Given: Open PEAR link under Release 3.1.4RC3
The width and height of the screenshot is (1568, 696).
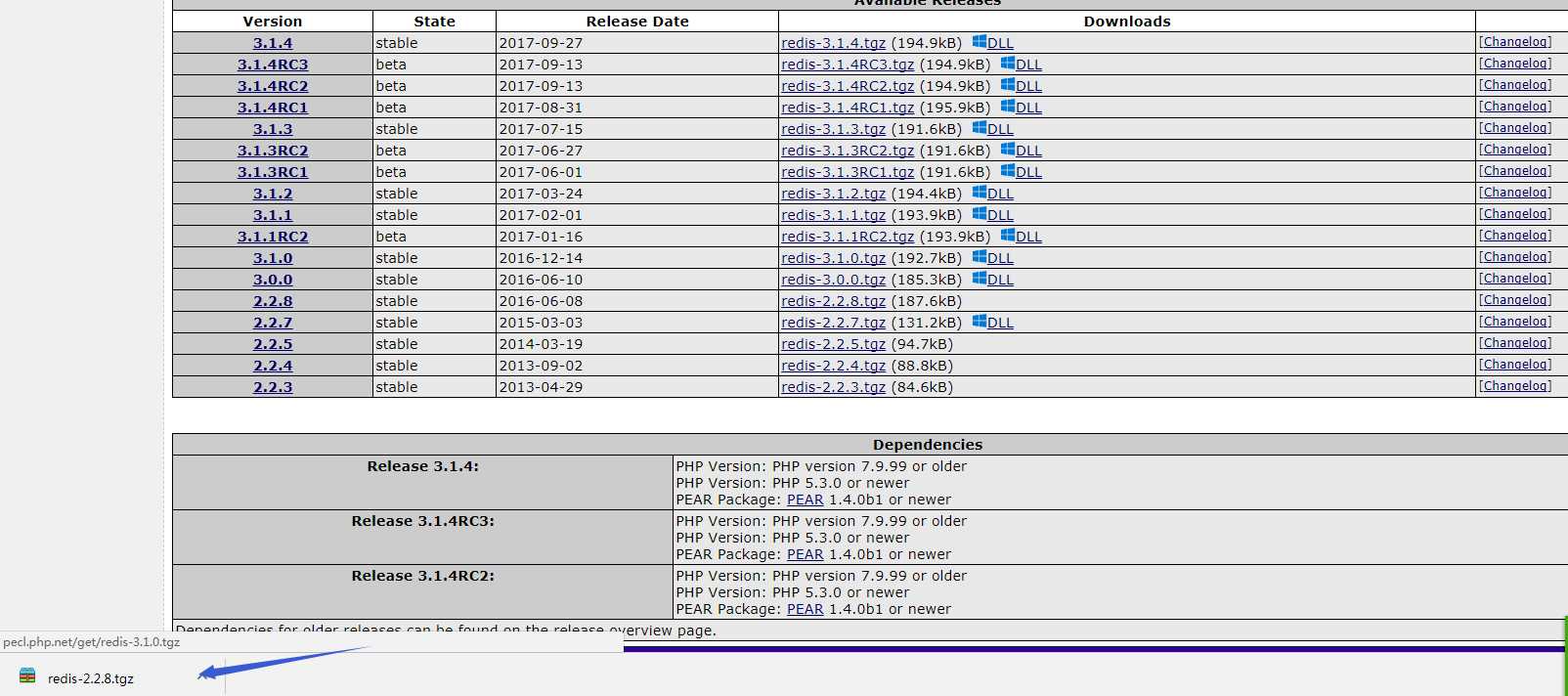Looking at the screenshot, I should click(x=806, y=554).
